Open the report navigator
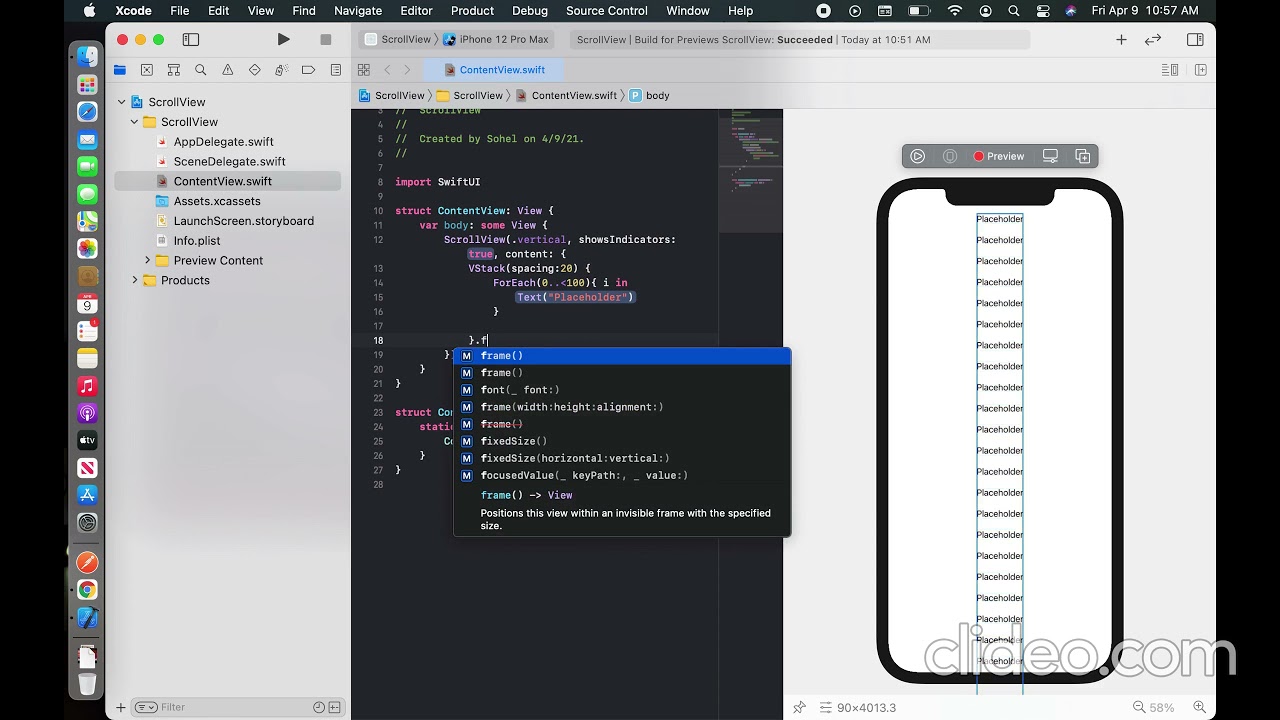Screen dimensions: 1280x720 pos(336,70)
